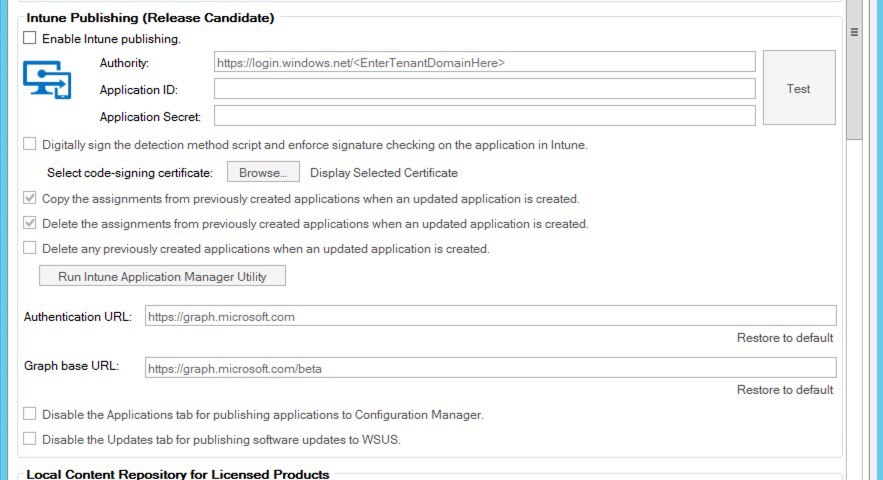
Task: Check disable the Updates tab option
Action: [29, 438]
